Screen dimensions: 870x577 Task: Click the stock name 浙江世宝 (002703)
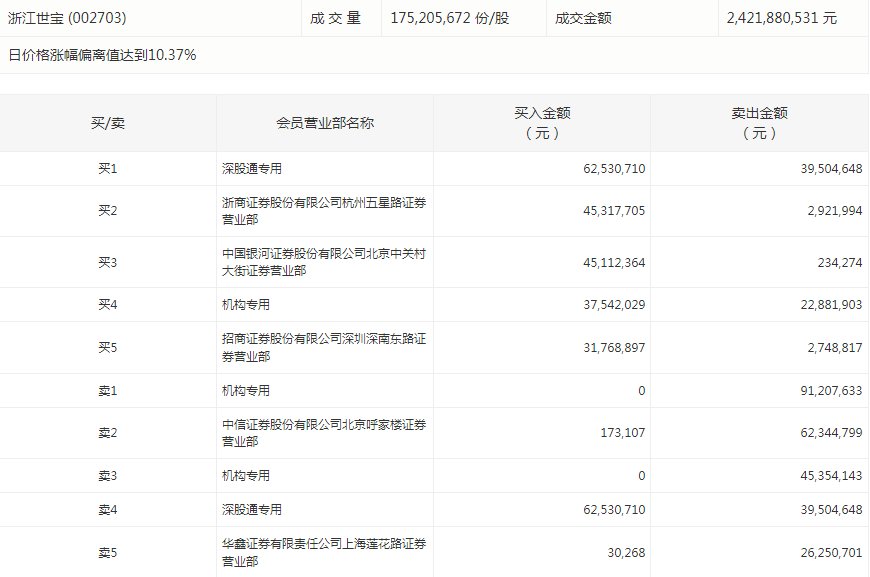coord(67,18)
